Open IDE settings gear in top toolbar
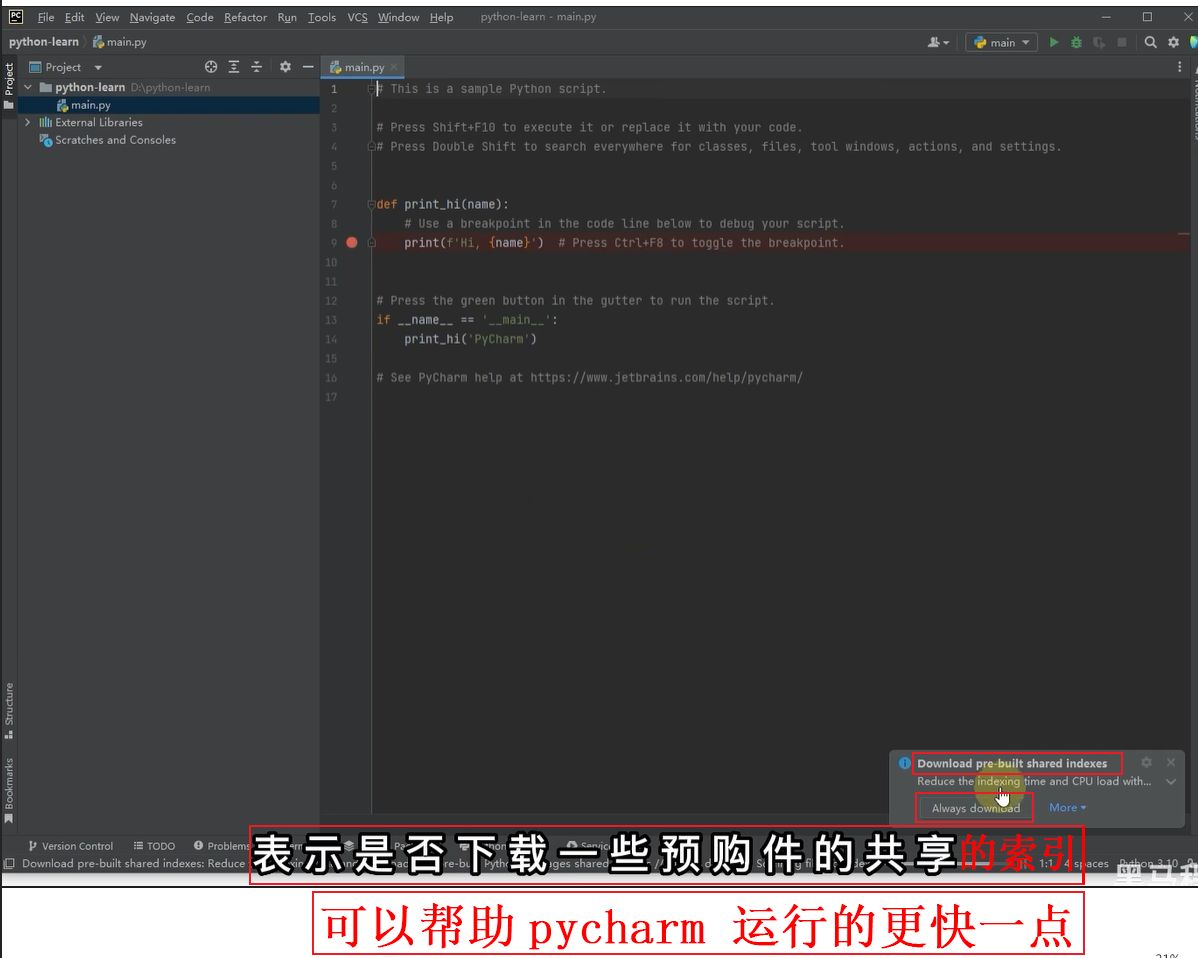The image size is (1198, 958). click(1174, 42)
